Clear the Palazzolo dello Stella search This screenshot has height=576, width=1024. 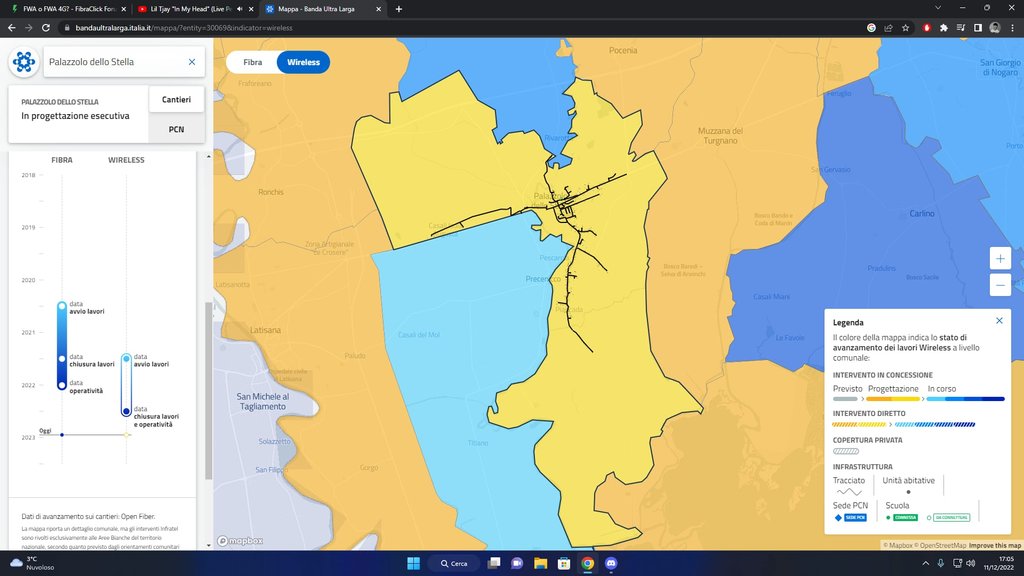192,62
